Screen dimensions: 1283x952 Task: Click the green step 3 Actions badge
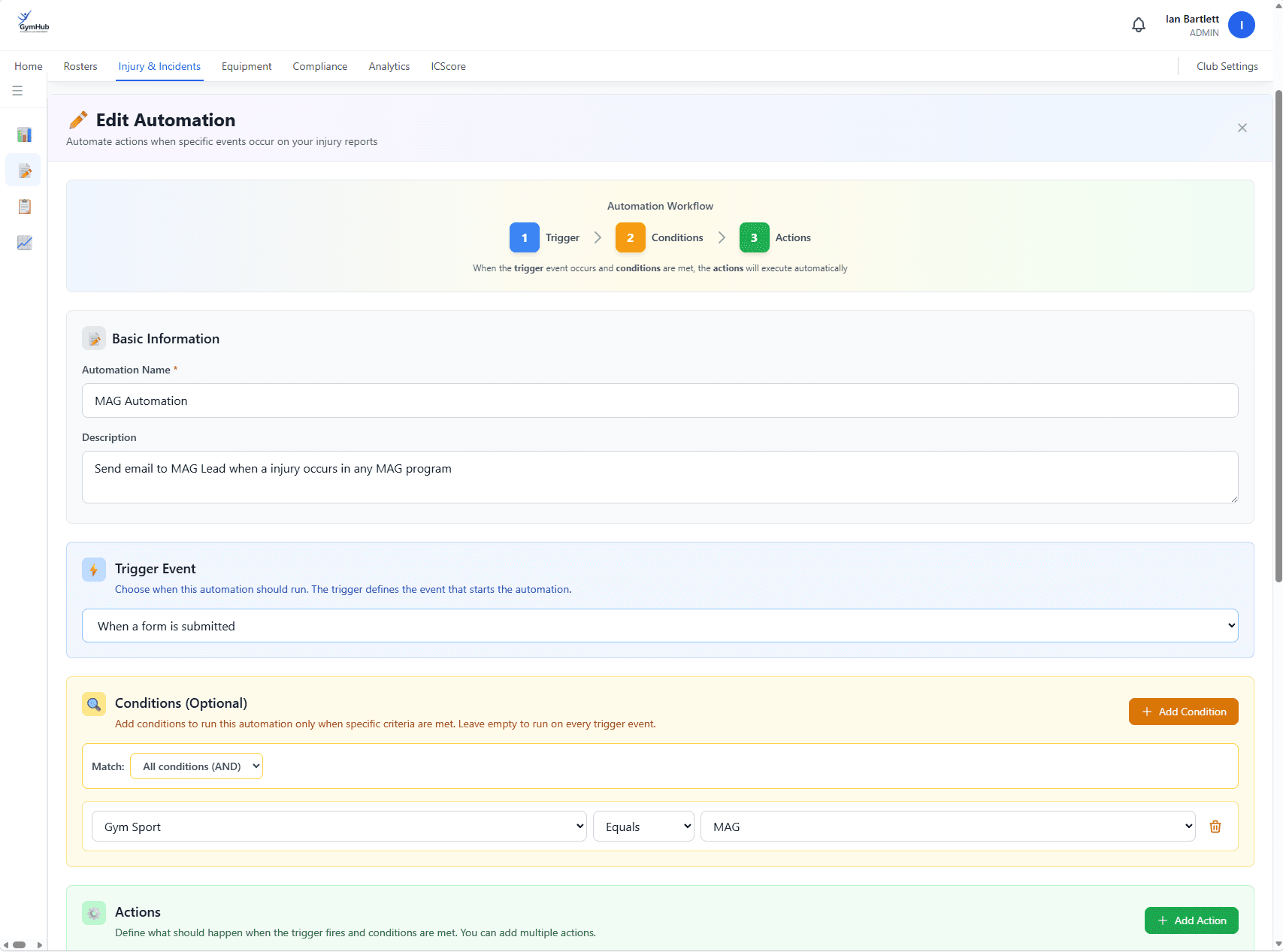(x=755, y=237)
